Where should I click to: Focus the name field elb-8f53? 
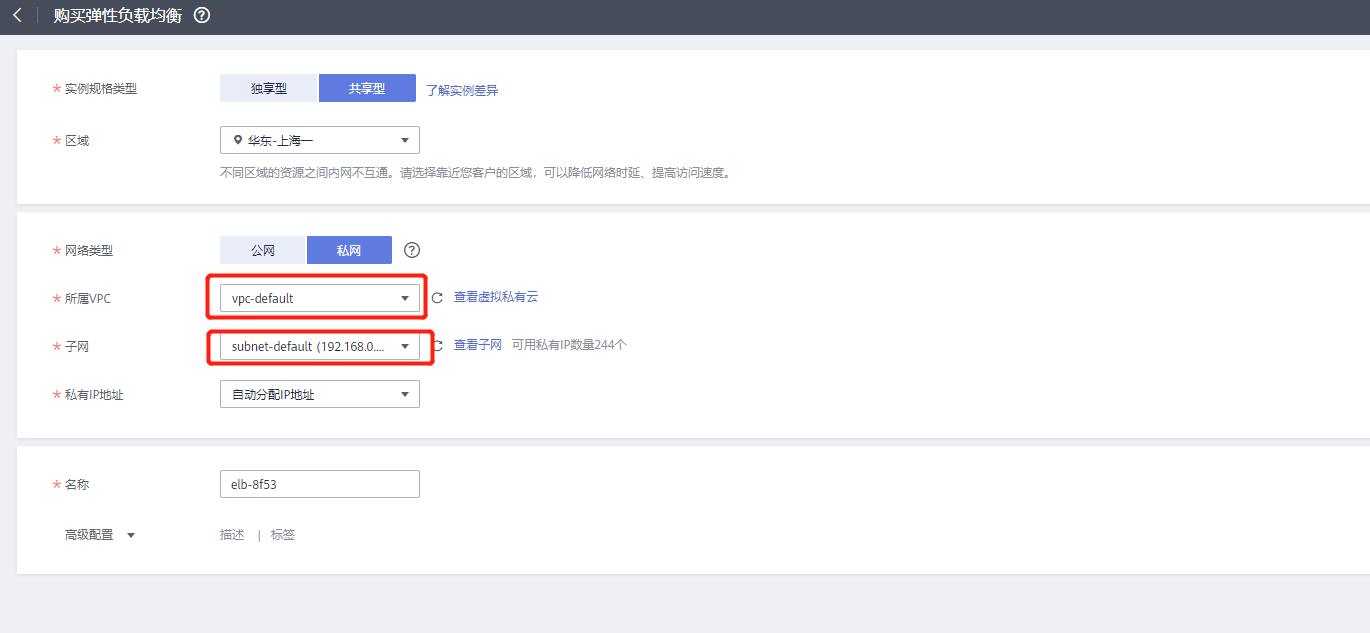(x=320, y=484)
